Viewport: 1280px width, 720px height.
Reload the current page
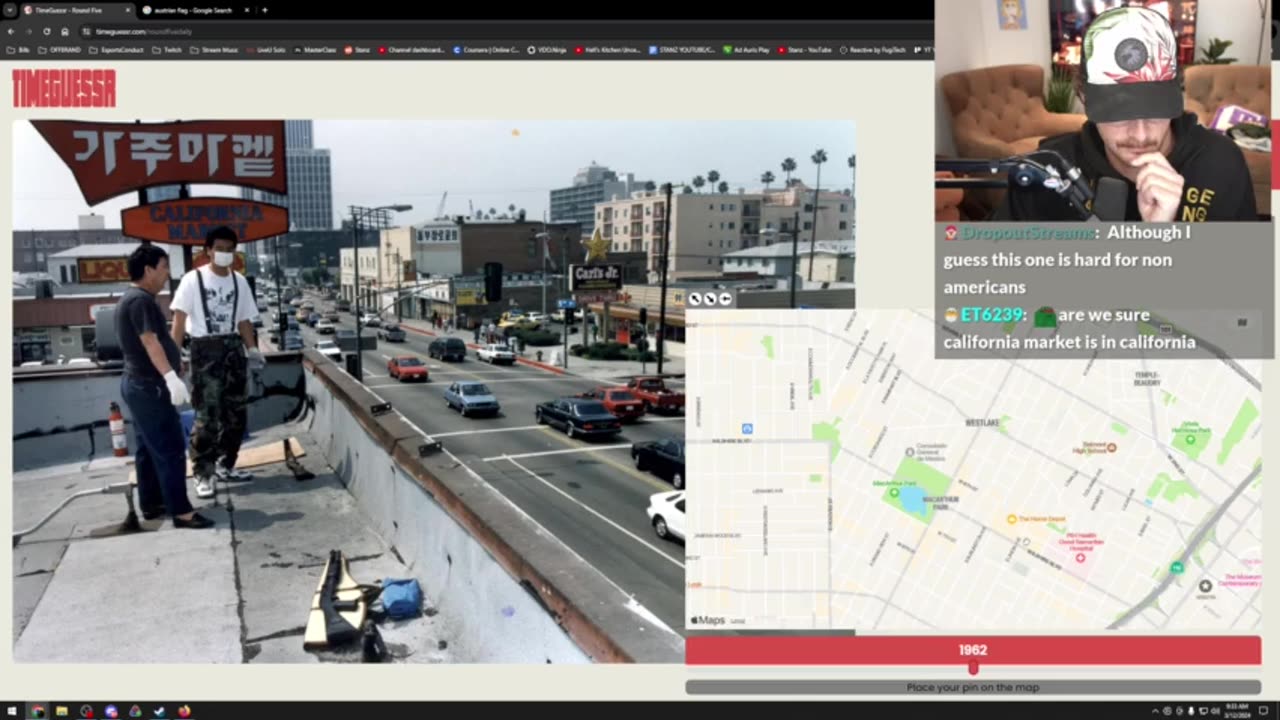[x=46, y=31]
